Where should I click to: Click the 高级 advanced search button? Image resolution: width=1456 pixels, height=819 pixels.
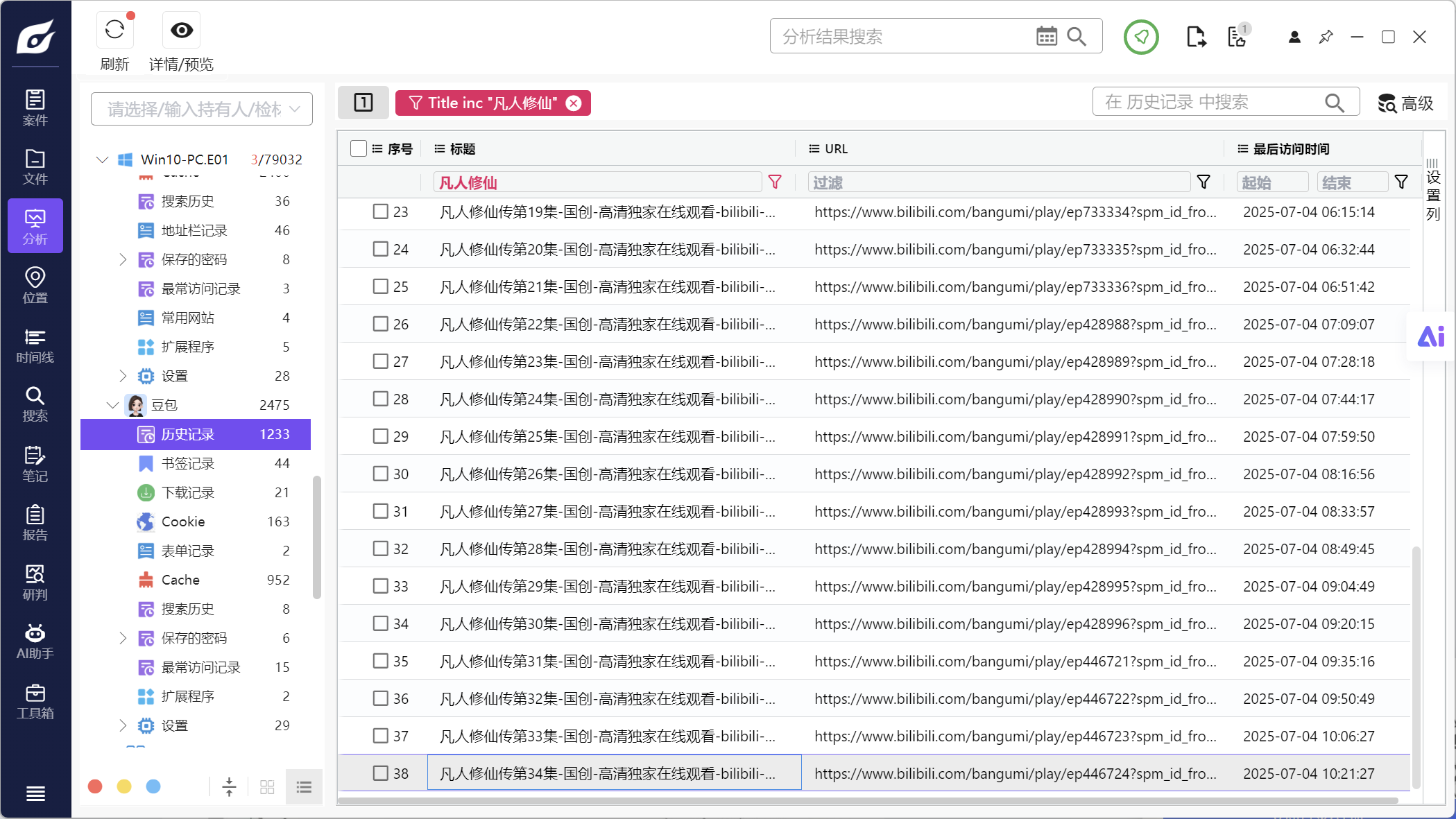pos(1406,103)
